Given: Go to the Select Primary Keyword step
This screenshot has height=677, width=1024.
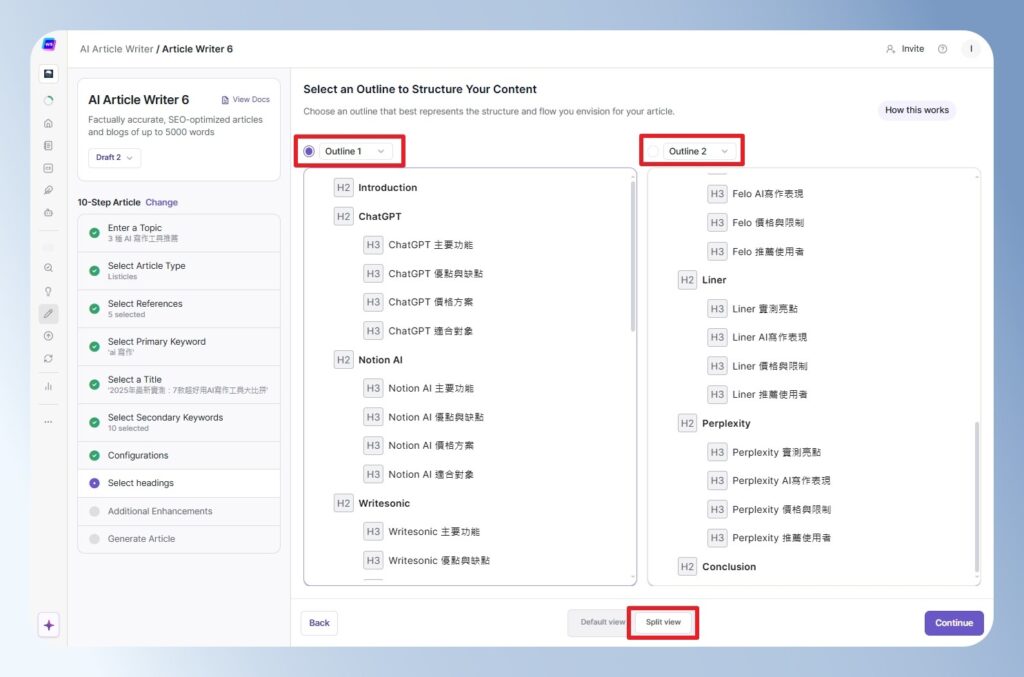Looking at the screenshot, I should [x=179, y=347].
